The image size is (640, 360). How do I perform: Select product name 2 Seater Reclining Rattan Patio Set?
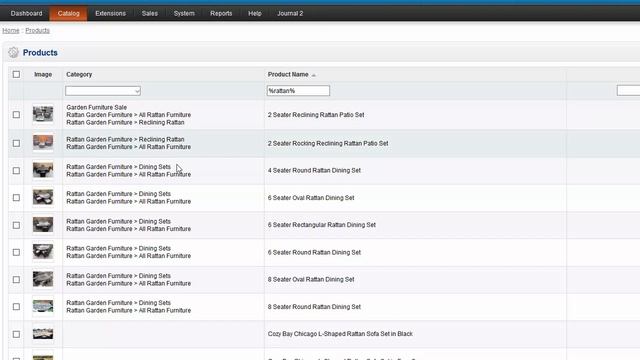tap(316, 115)
